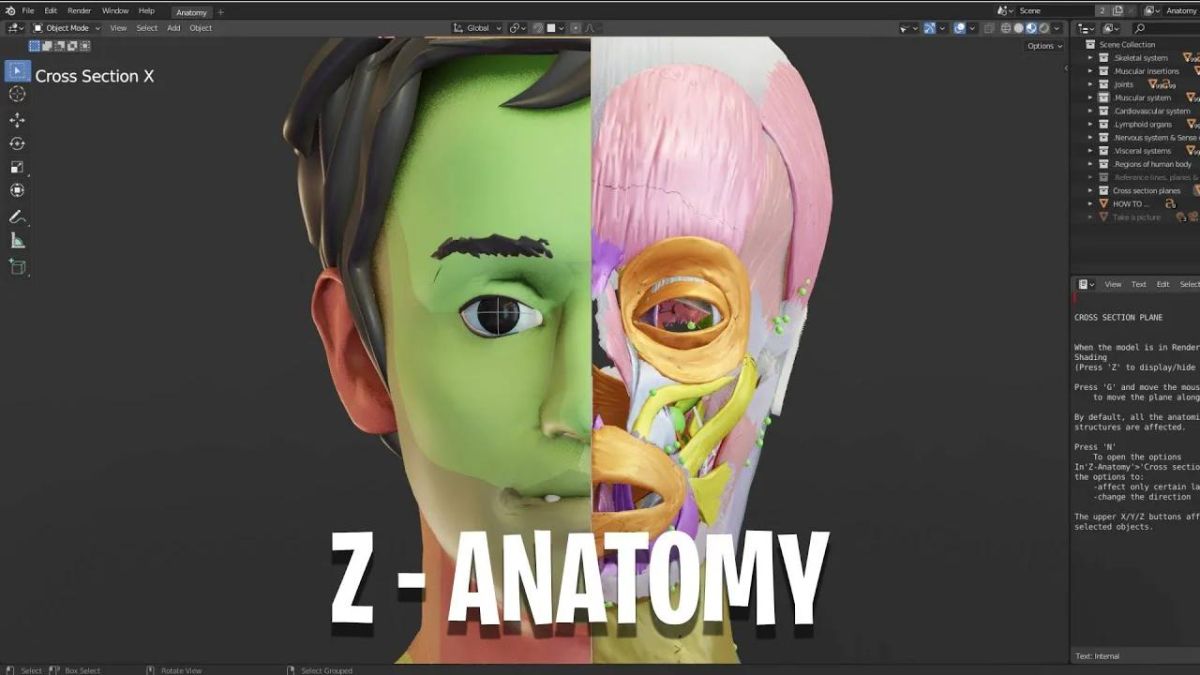Open the Global orientation dropdown

click(477, 28)
